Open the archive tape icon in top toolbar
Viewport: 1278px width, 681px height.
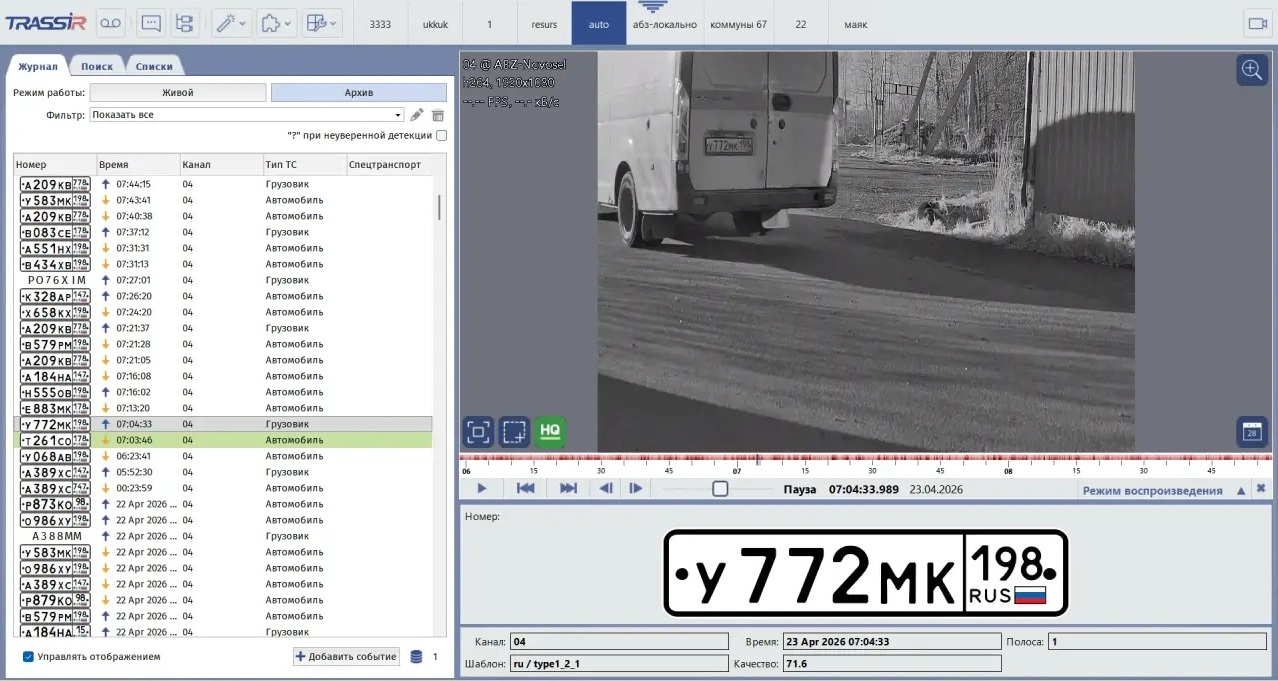click(113, 22)
